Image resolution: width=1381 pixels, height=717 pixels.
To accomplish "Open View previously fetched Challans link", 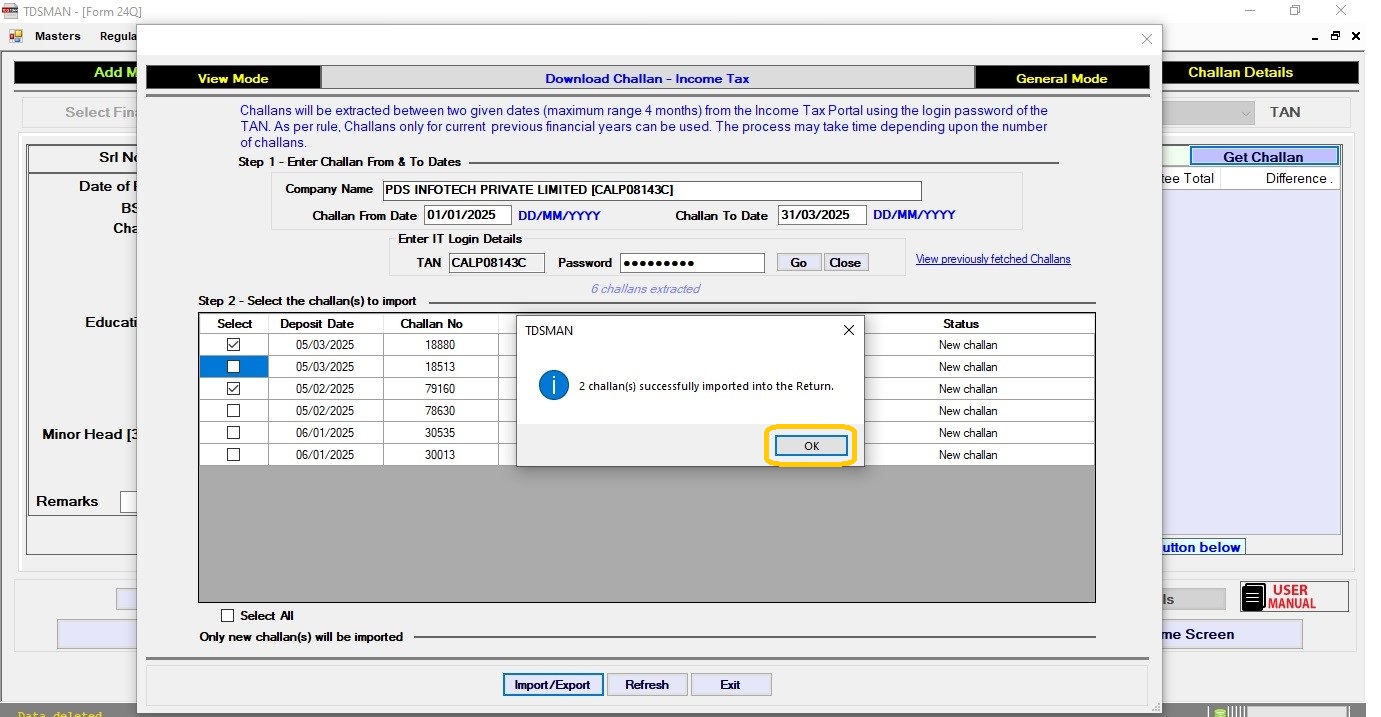I will coord(992,259).
